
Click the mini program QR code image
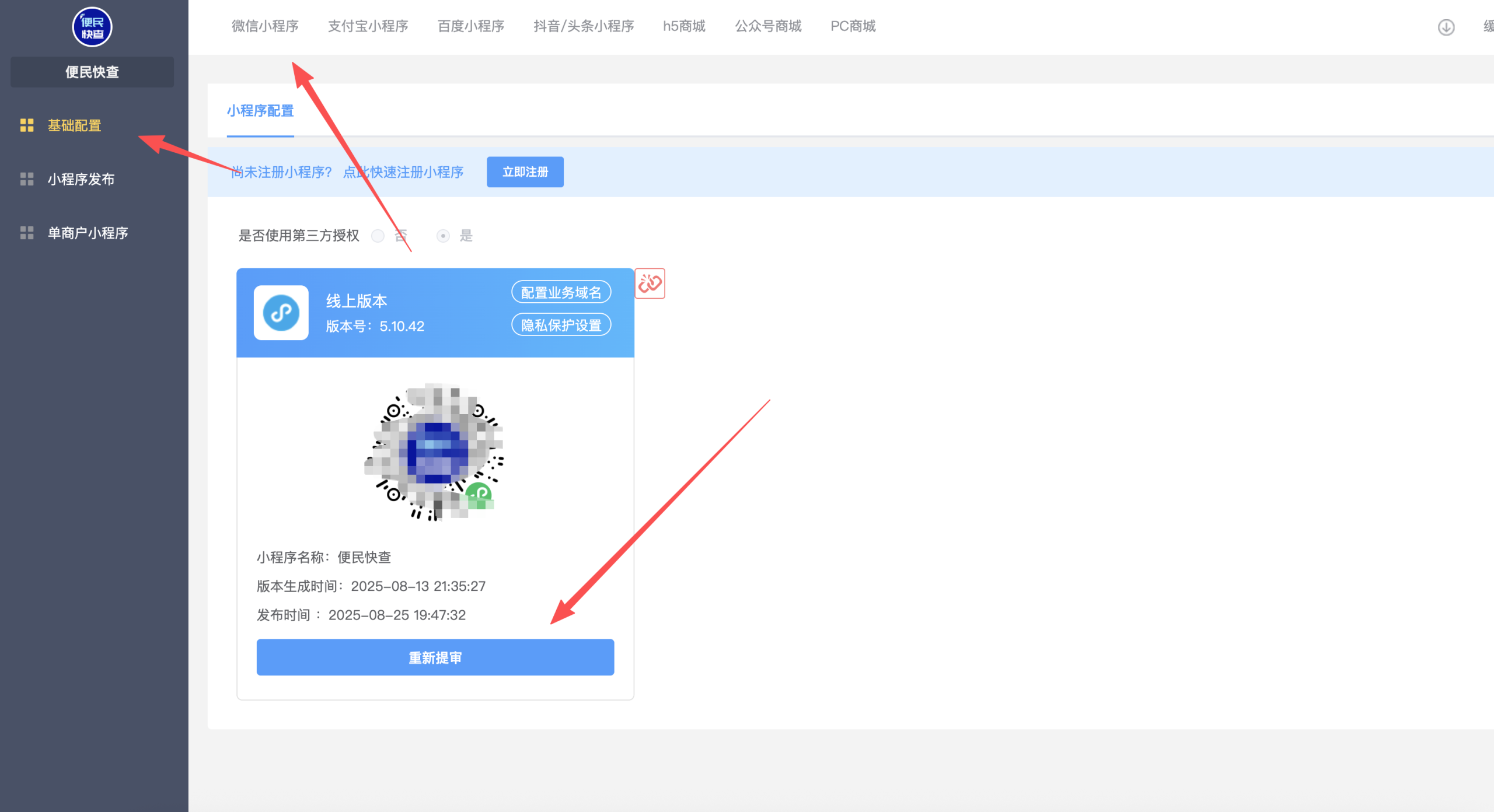coord(434,452)
